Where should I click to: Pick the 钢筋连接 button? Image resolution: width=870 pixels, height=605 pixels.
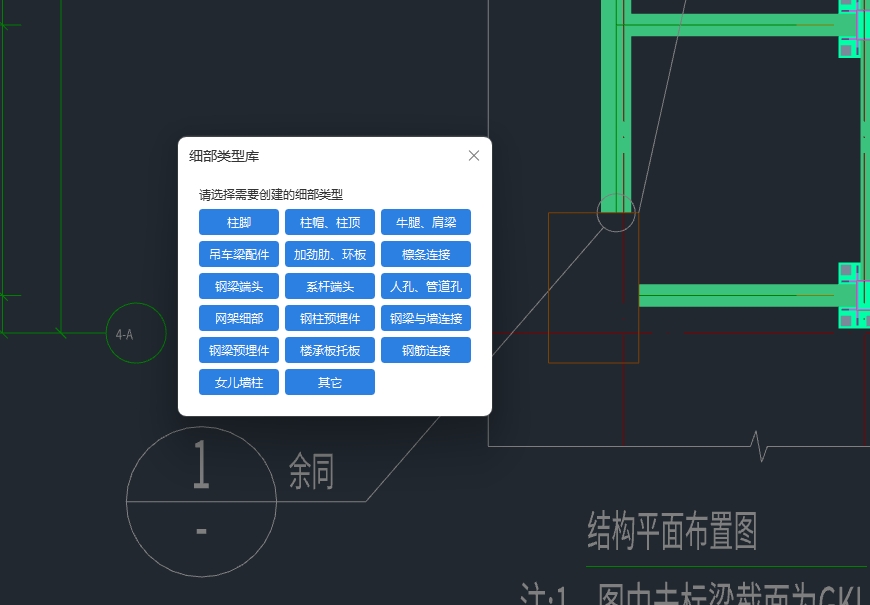pos(426,350)
